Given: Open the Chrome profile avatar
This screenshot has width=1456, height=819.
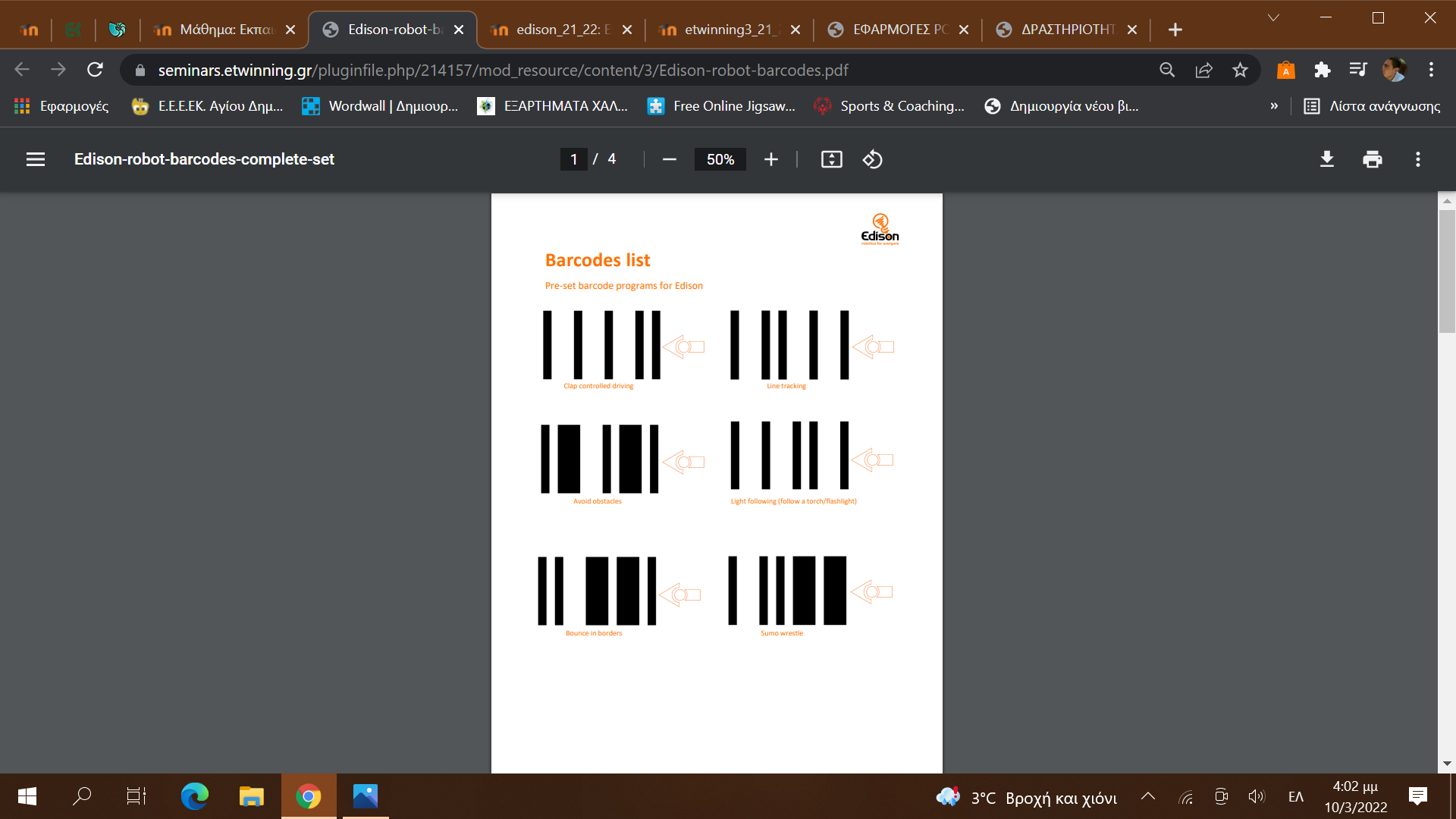Looking at the screenshot, I should pos(1395,70).
